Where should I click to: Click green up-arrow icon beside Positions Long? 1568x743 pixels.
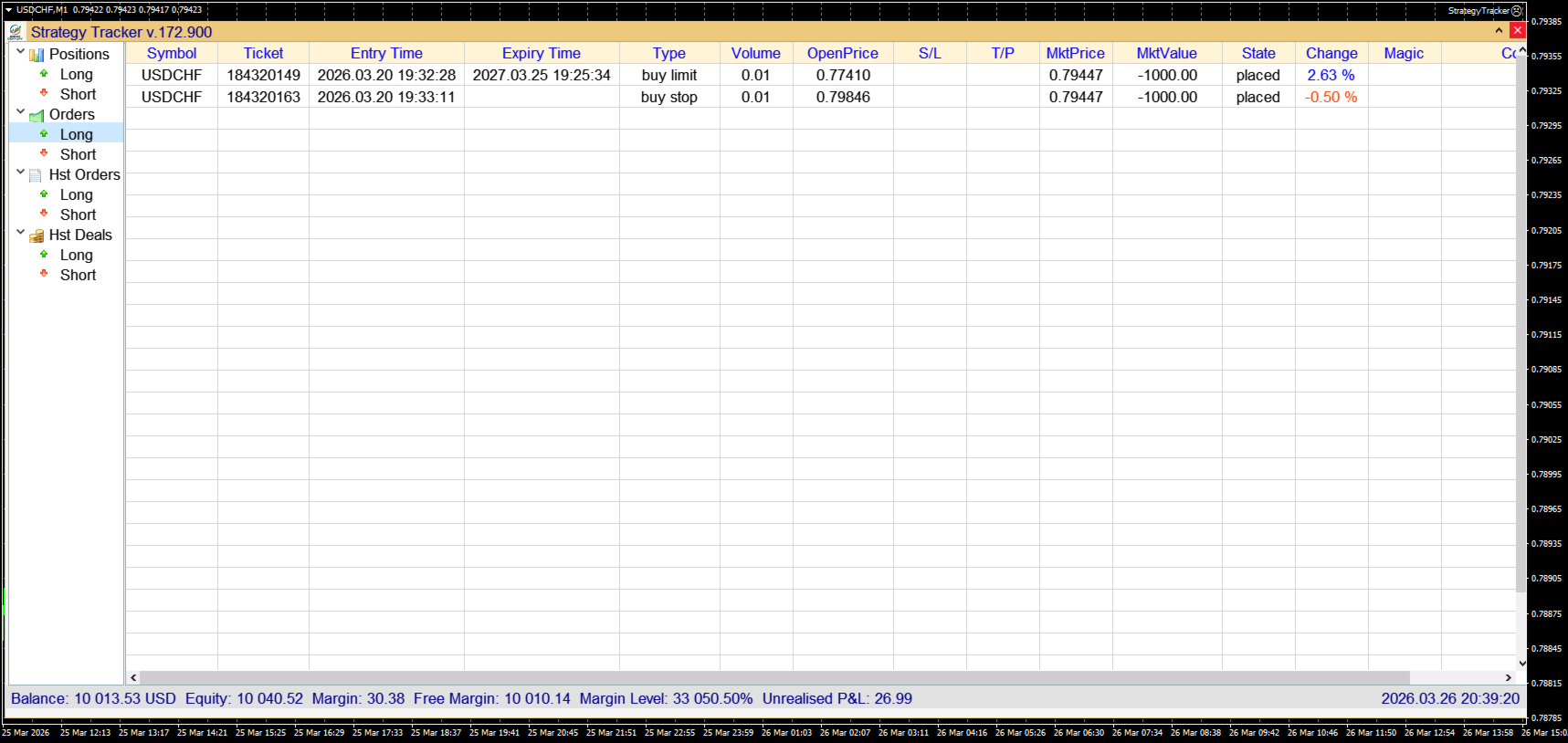click(x=44, y=73)
